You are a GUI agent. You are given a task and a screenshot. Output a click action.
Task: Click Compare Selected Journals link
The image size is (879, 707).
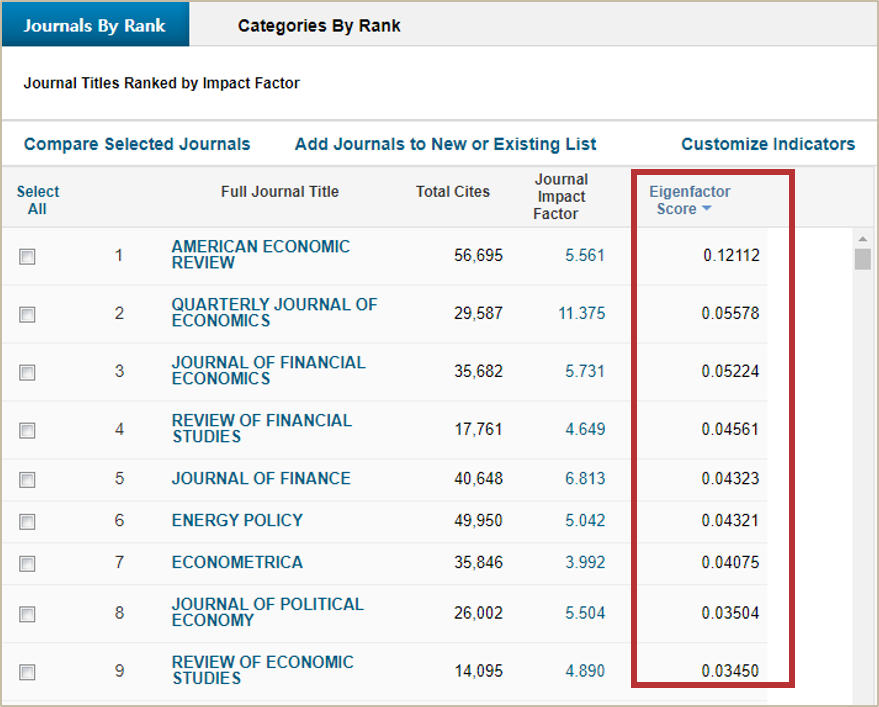click(137, 144)
